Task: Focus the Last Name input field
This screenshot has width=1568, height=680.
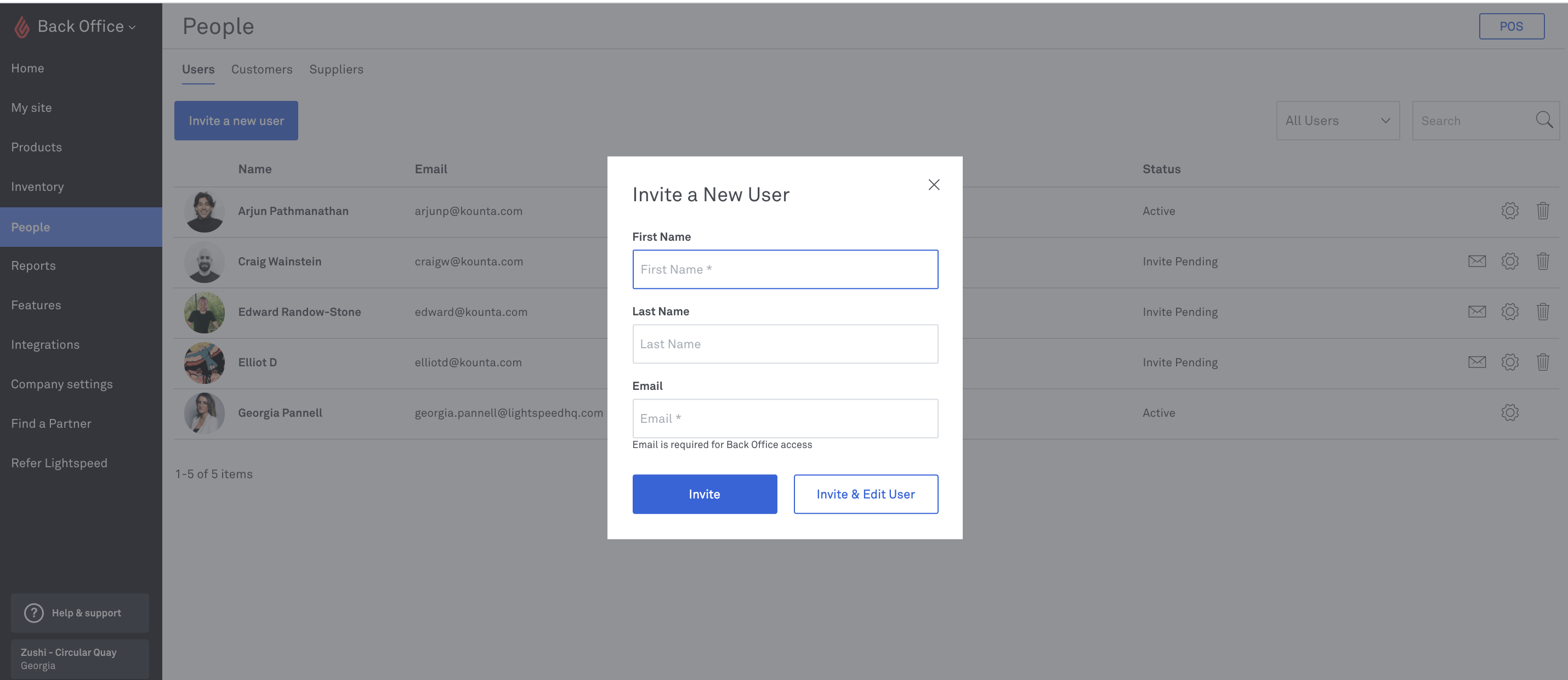Action: (785, 344)
